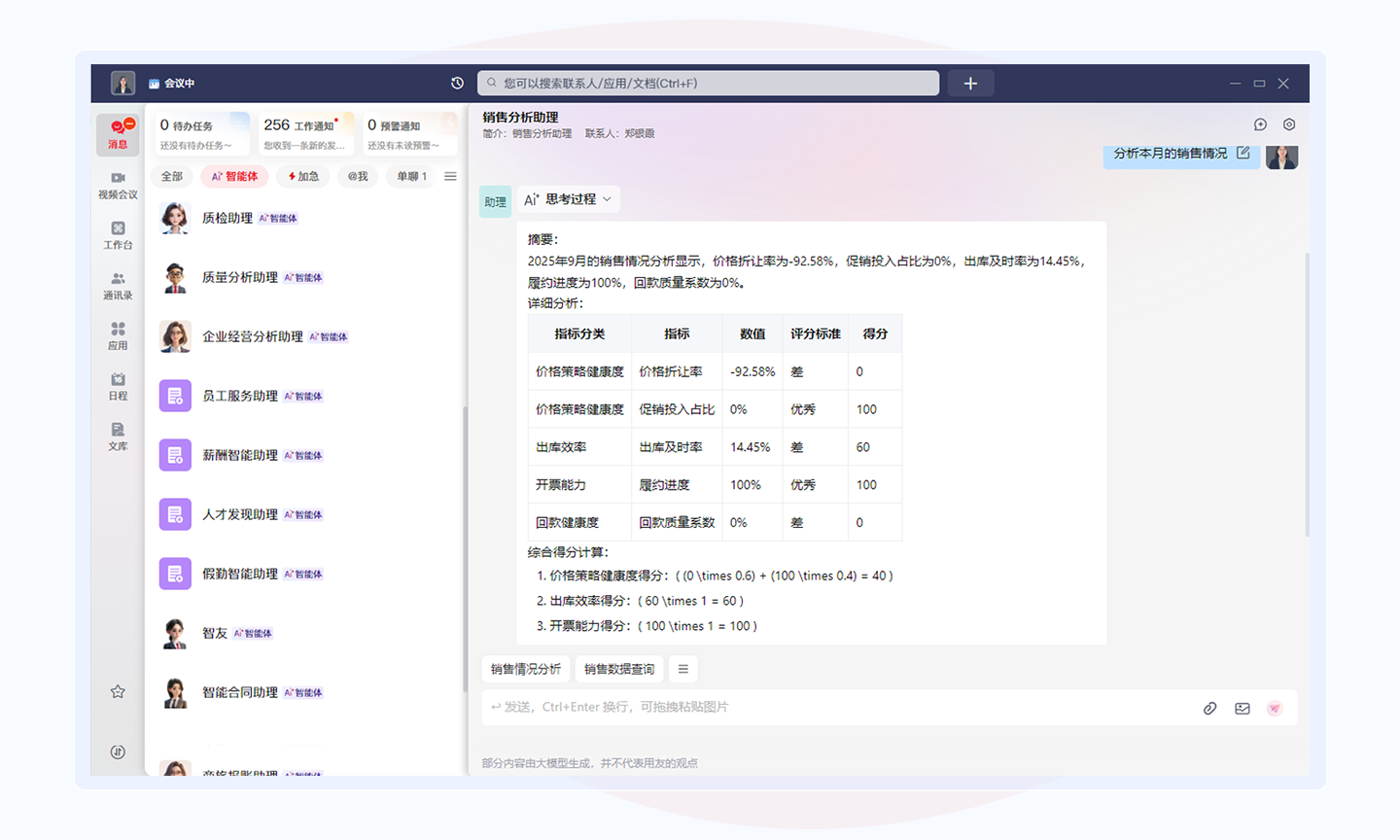Viewport: 1400px width, 840px height.
Task: Focus the message input field
Action: pyautogui.click(x=836, y=707)
